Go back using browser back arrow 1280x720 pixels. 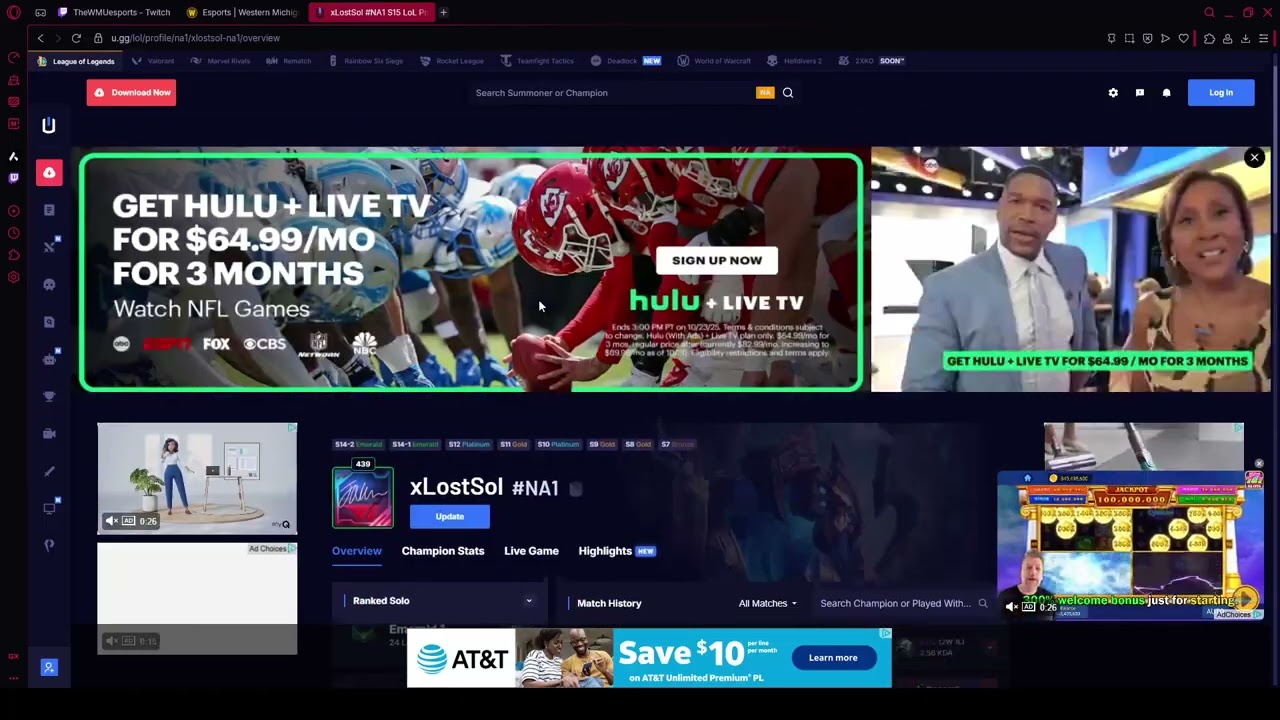pyautogui.click(x=40, y=38)
